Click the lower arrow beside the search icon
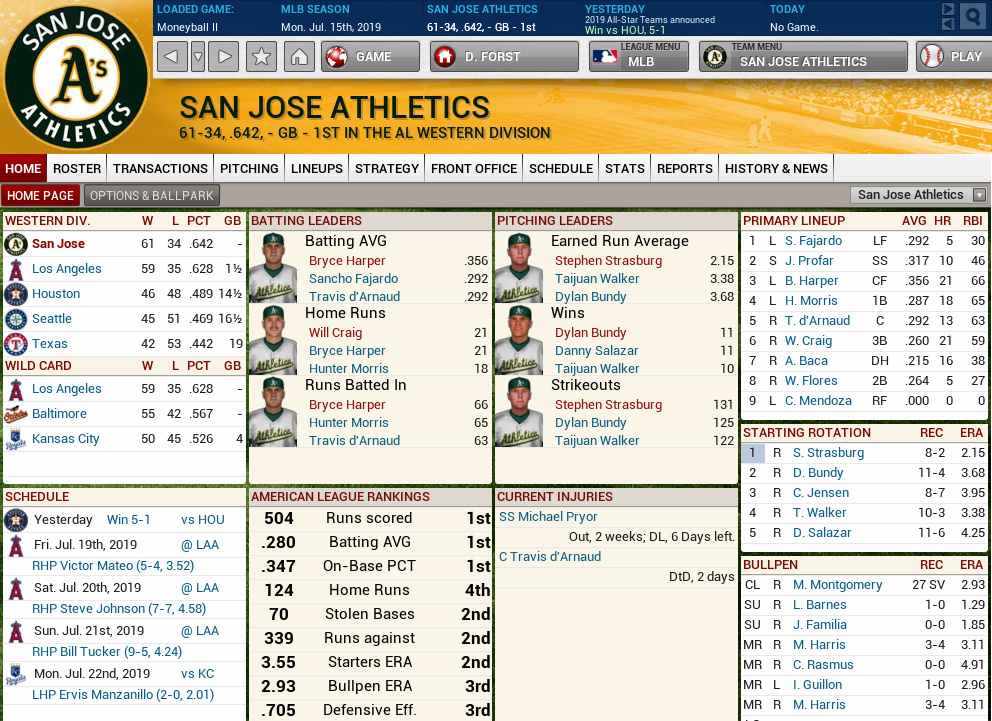This screenshot has height=721, width=992. click(x=948, y=24)
